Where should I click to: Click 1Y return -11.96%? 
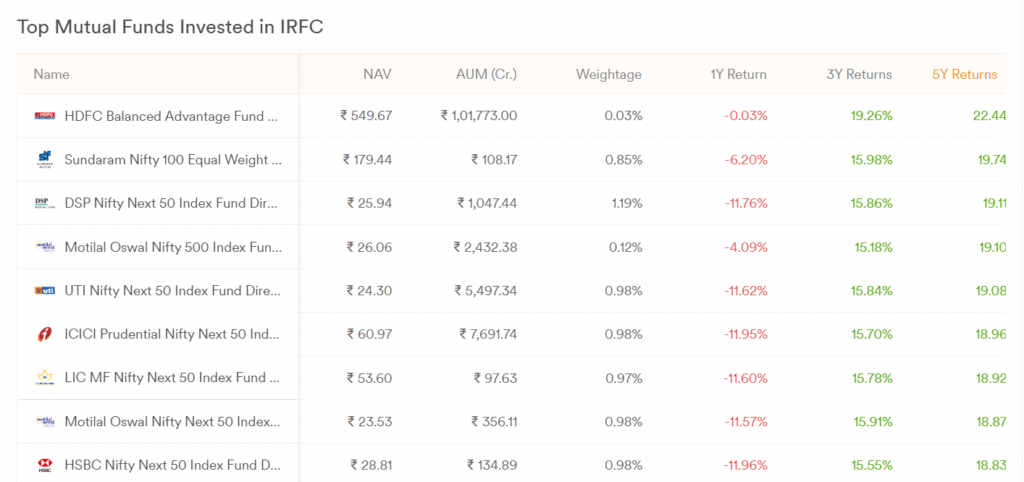tap(745, 466)
